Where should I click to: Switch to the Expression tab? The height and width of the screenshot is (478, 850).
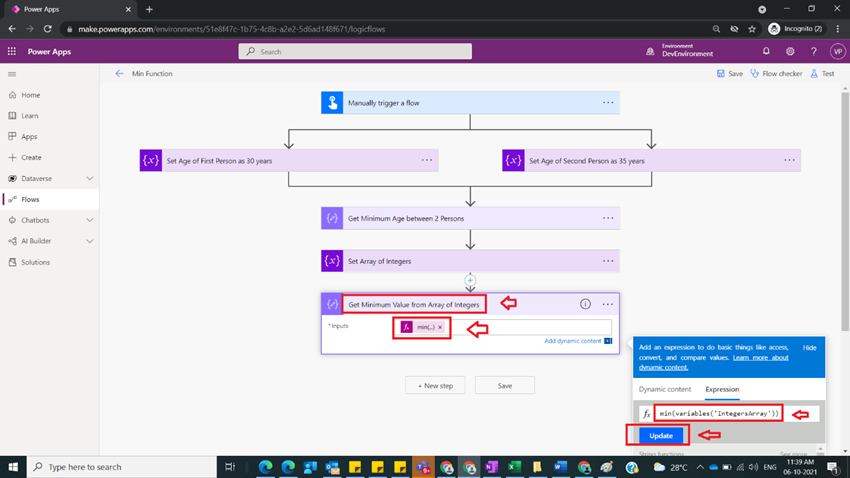pos(722,389)
